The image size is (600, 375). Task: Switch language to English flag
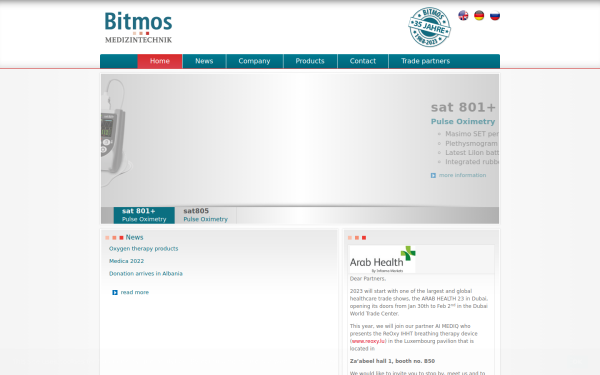click(x=463, y=16)
